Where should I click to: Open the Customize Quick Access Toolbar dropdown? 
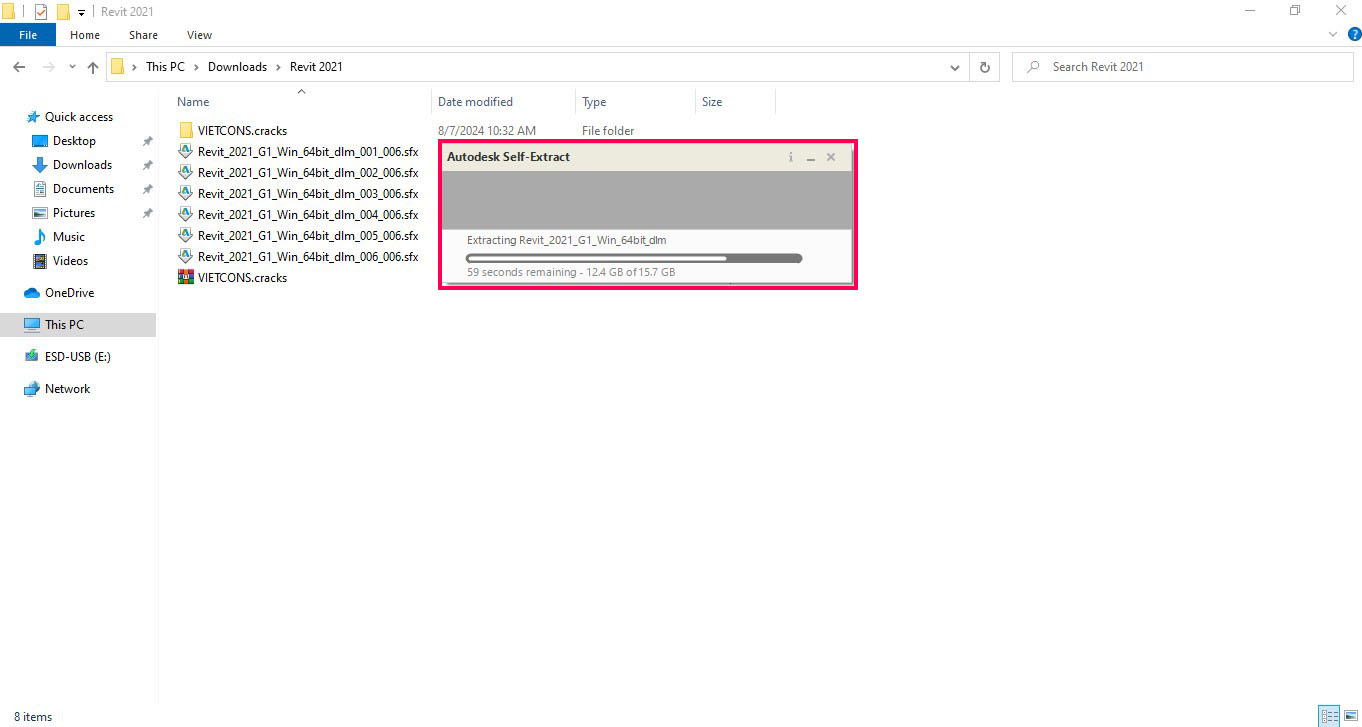click(x=81, y=12)
